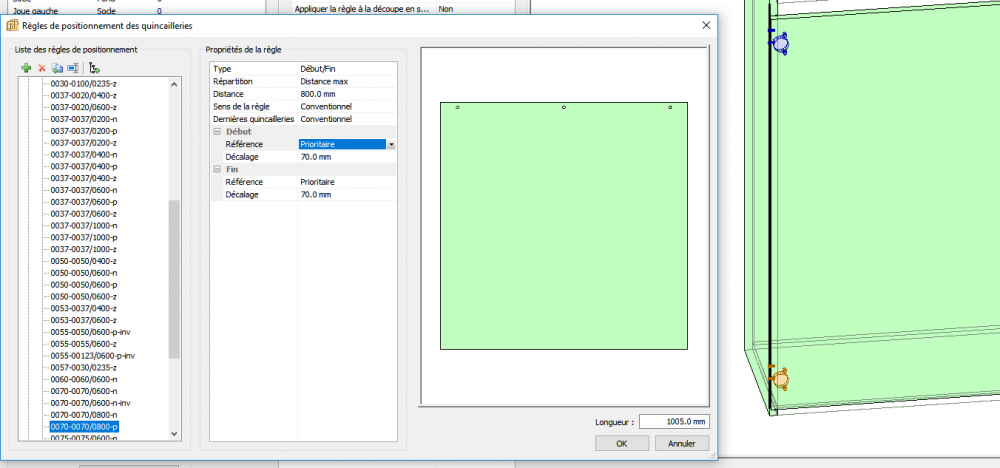This screenshot has width=1000, height=468.
Task: Select rule 0037-0020/0400-z
Action: pos(84,95)
